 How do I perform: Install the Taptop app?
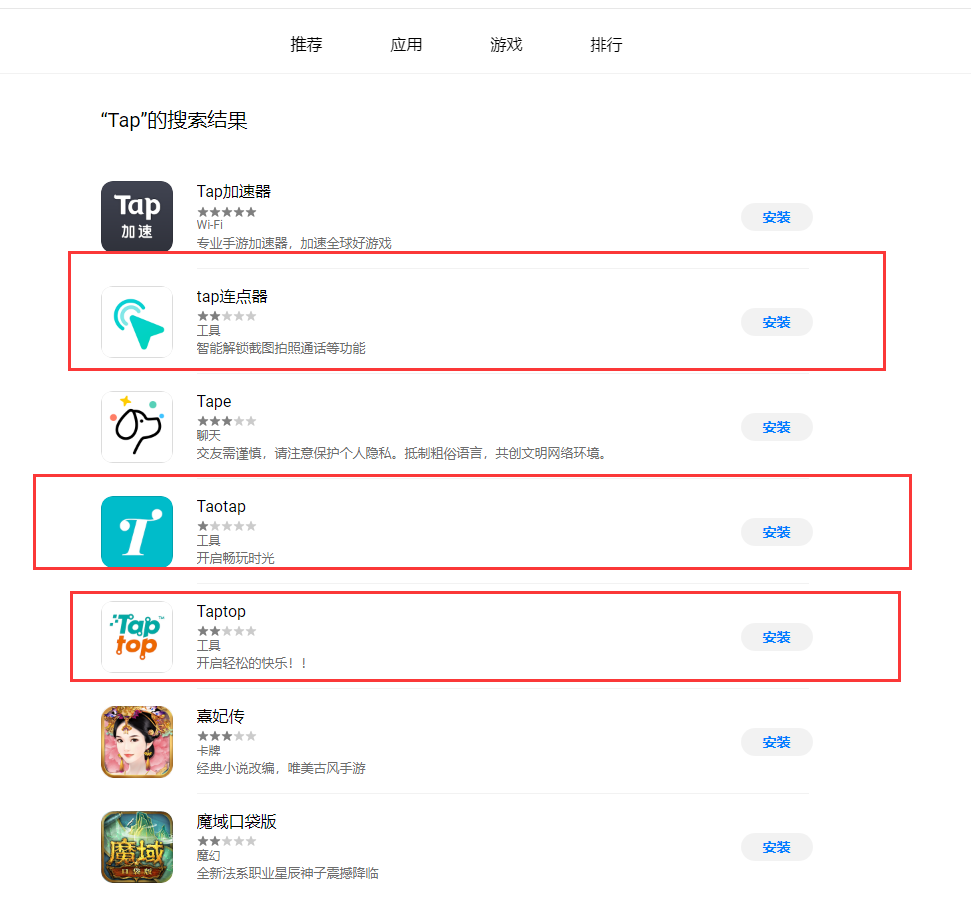(777, 637)
